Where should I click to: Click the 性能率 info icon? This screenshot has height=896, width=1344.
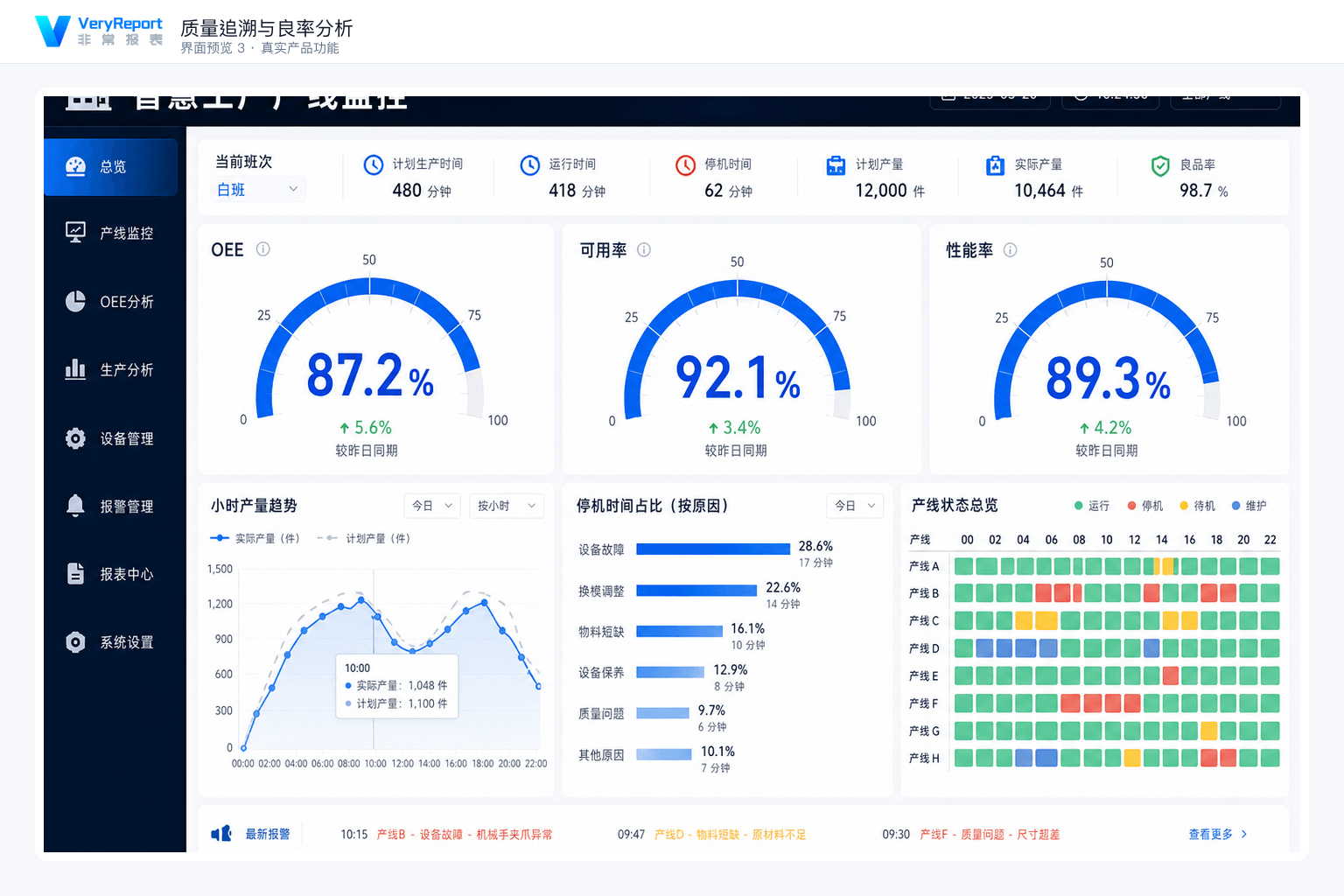click(1010, 250)
